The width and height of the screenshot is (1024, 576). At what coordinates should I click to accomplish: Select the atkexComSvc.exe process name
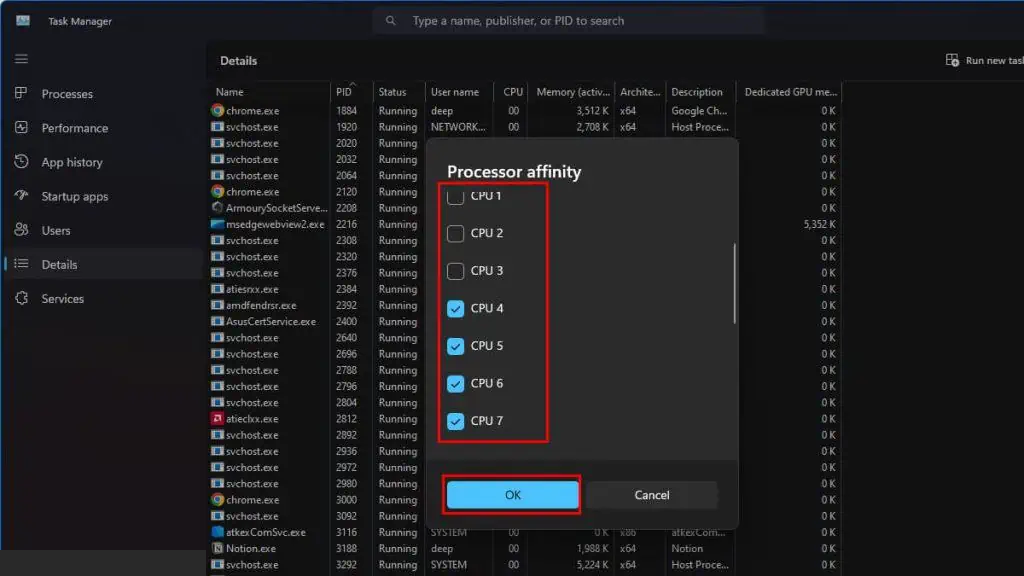click(266, 532)
